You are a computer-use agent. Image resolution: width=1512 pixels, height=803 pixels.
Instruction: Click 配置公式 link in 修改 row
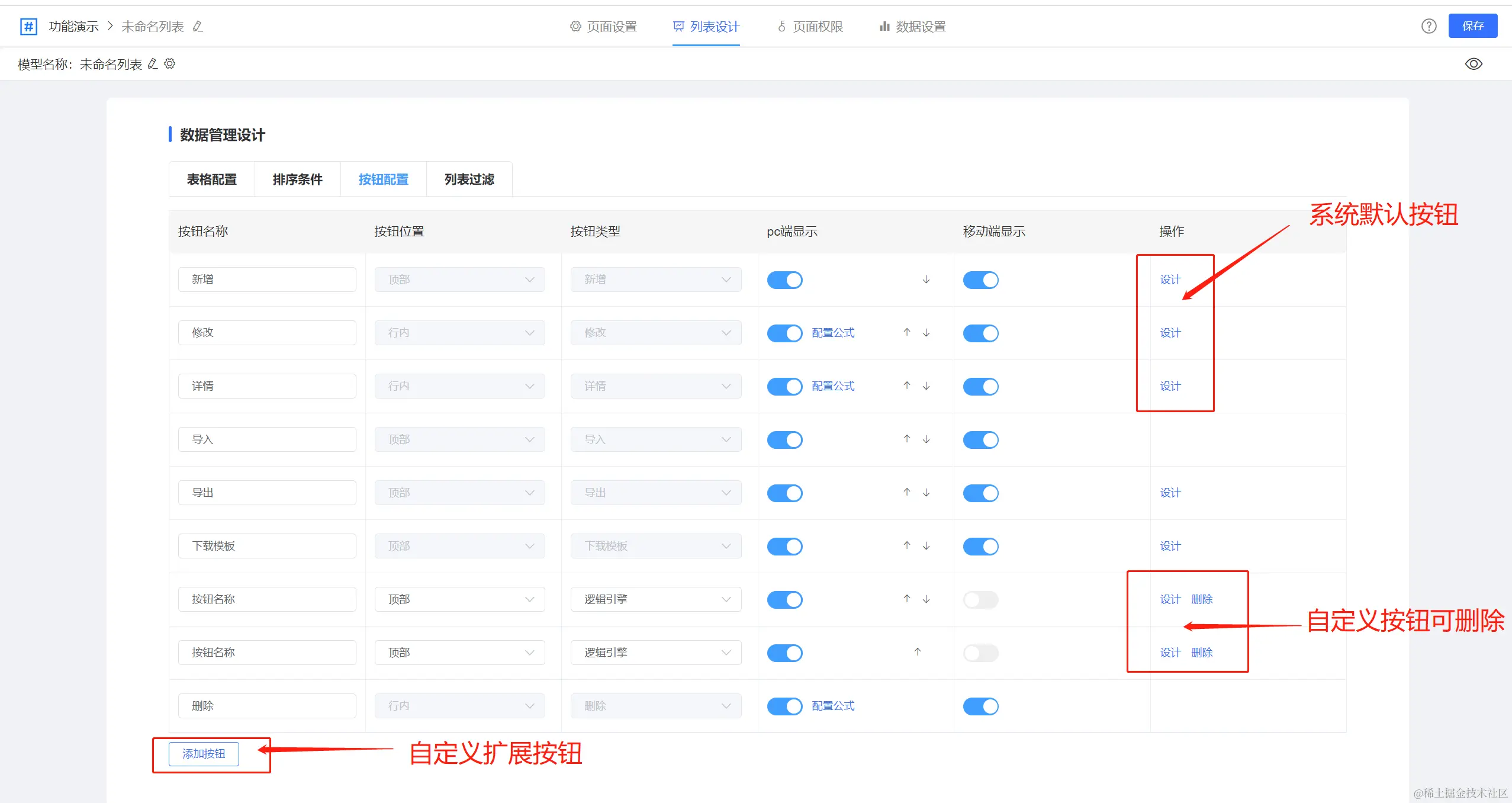tap(833, 333)
